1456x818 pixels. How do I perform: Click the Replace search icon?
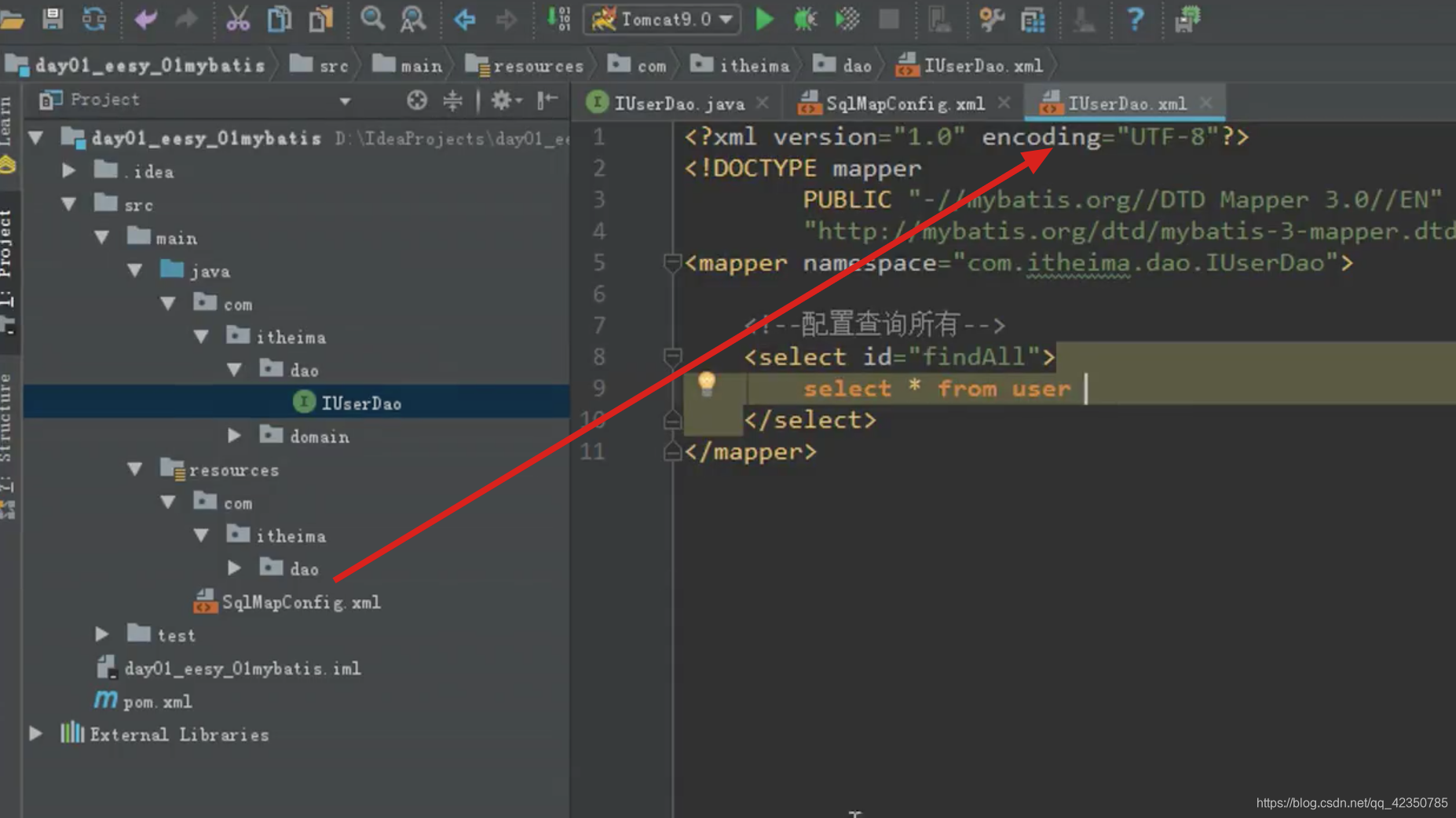413,19
